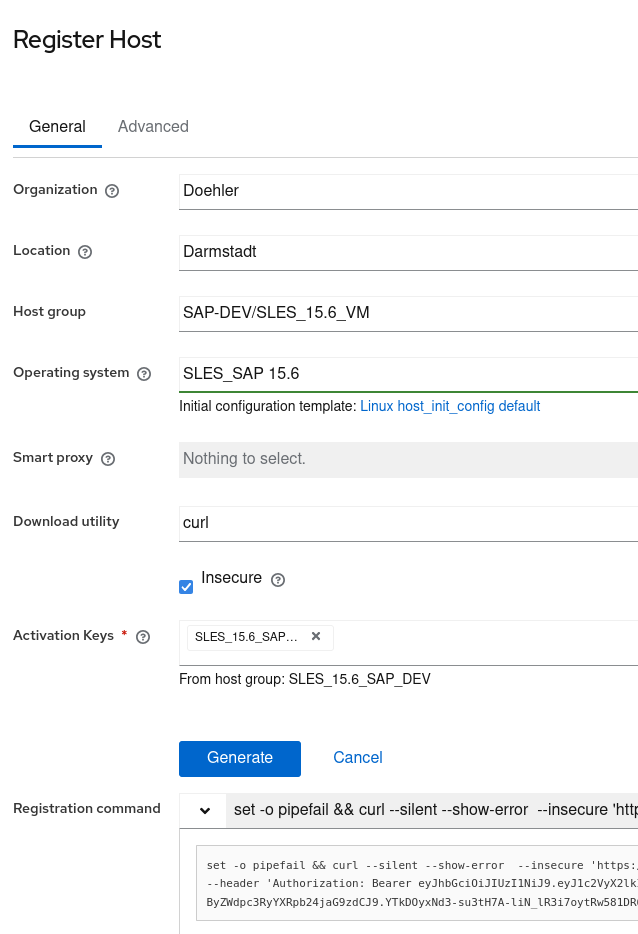Screen dimensions: 638x934
Task: Uncheck the Insecure checkbox
Action: click(x=186, y=587)
